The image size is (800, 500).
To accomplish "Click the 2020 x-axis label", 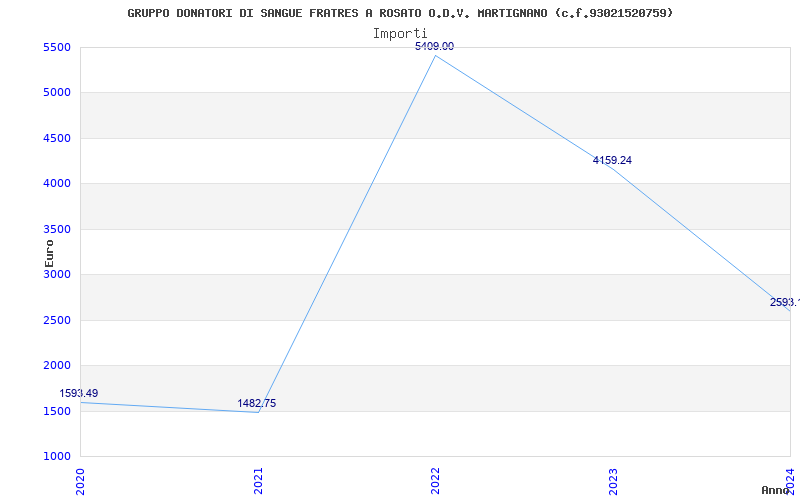I will (80, 481).
